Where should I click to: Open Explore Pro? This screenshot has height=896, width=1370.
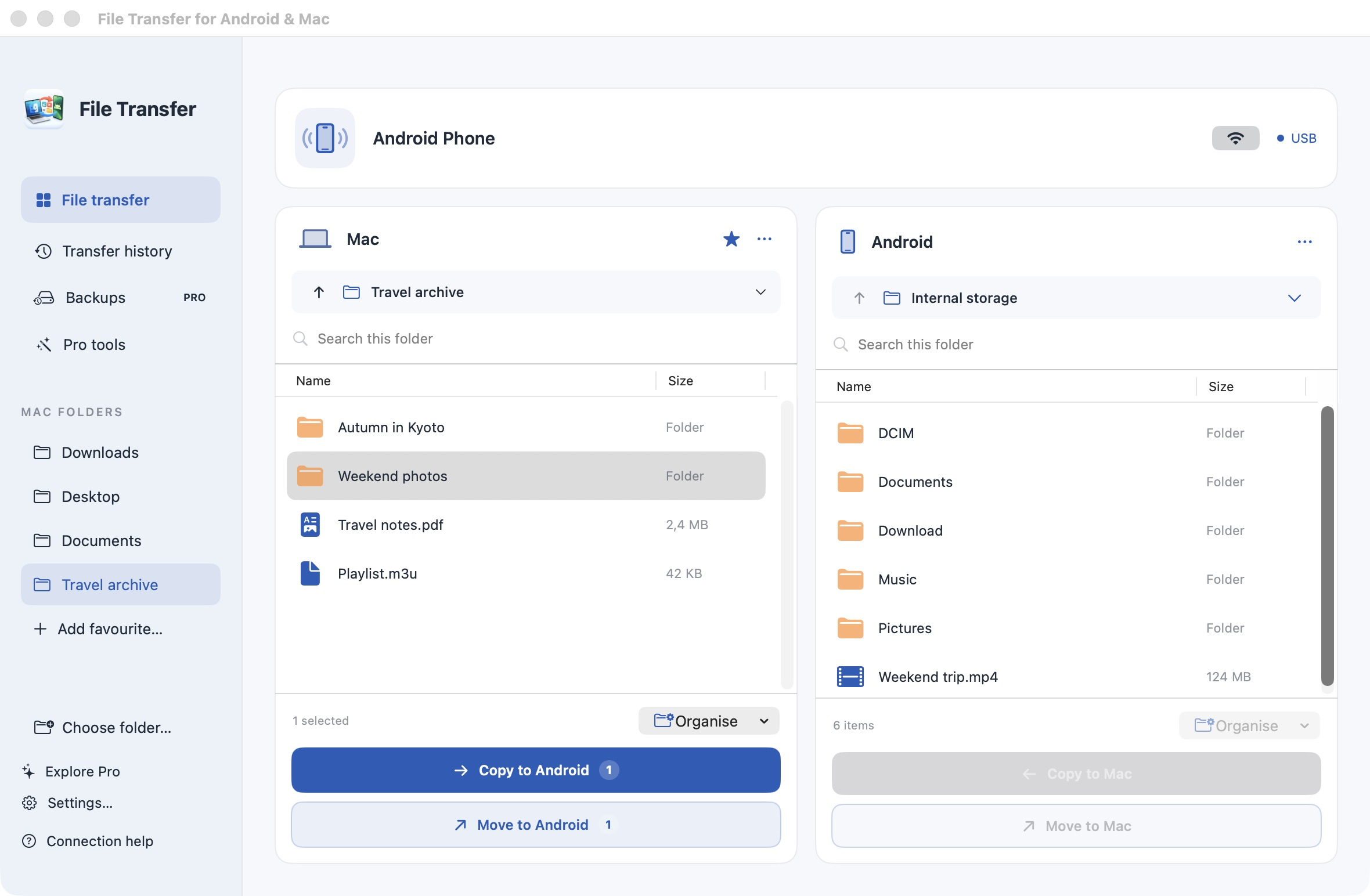(x=71, y=771)
